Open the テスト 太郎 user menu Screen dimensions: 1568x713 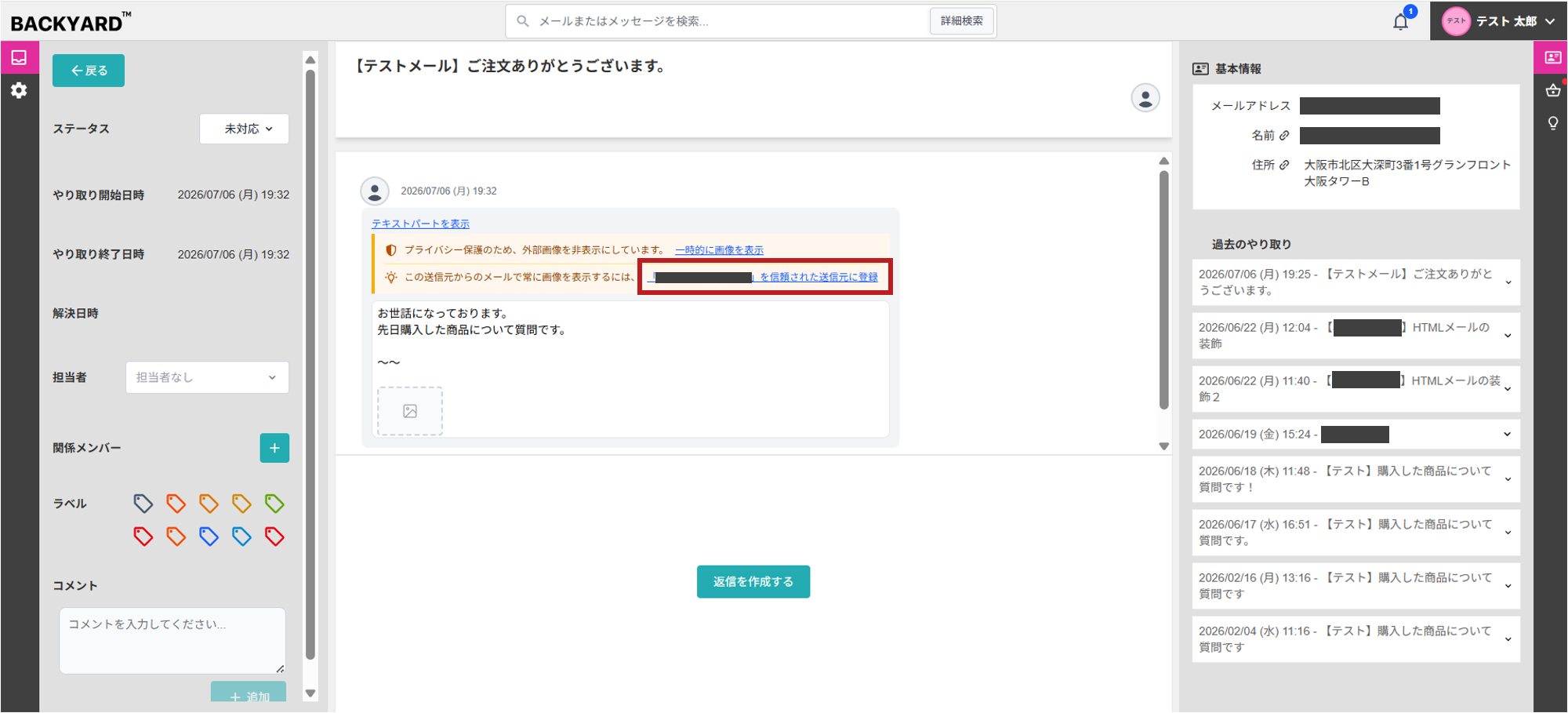point(1498,21)
